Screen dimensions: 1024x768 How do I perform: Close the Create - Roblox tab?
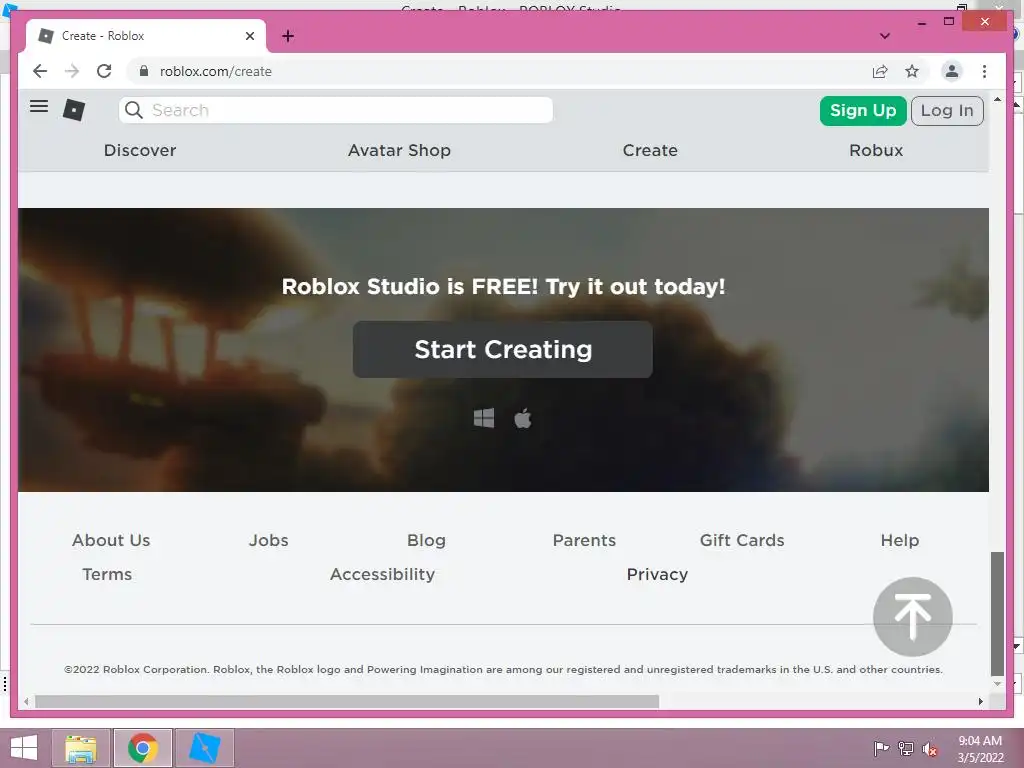point(249,36)
